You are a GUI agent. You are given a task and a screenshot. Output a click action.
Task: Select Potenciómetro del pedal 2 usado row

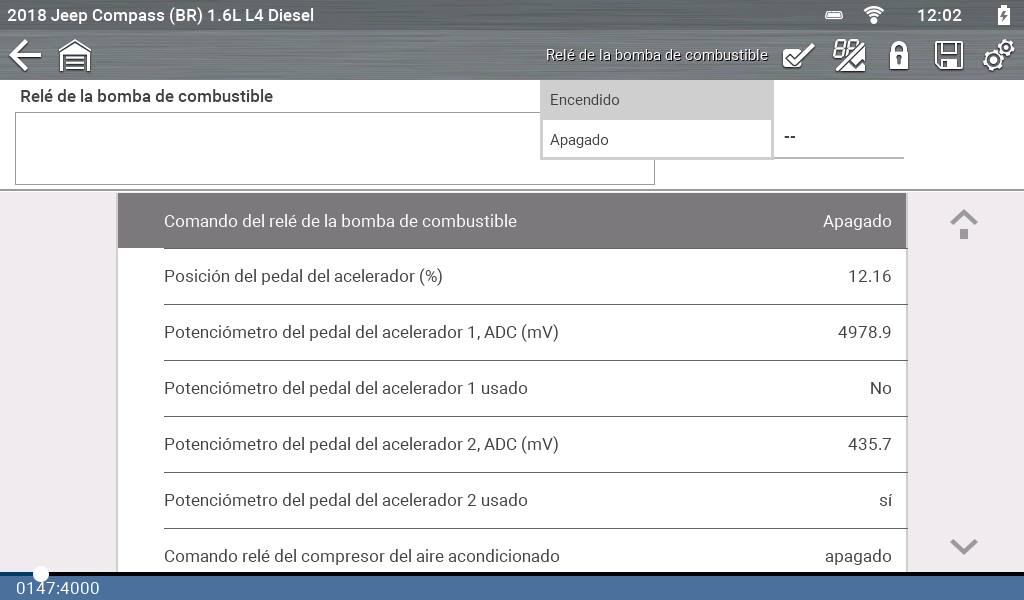point(512,500)
